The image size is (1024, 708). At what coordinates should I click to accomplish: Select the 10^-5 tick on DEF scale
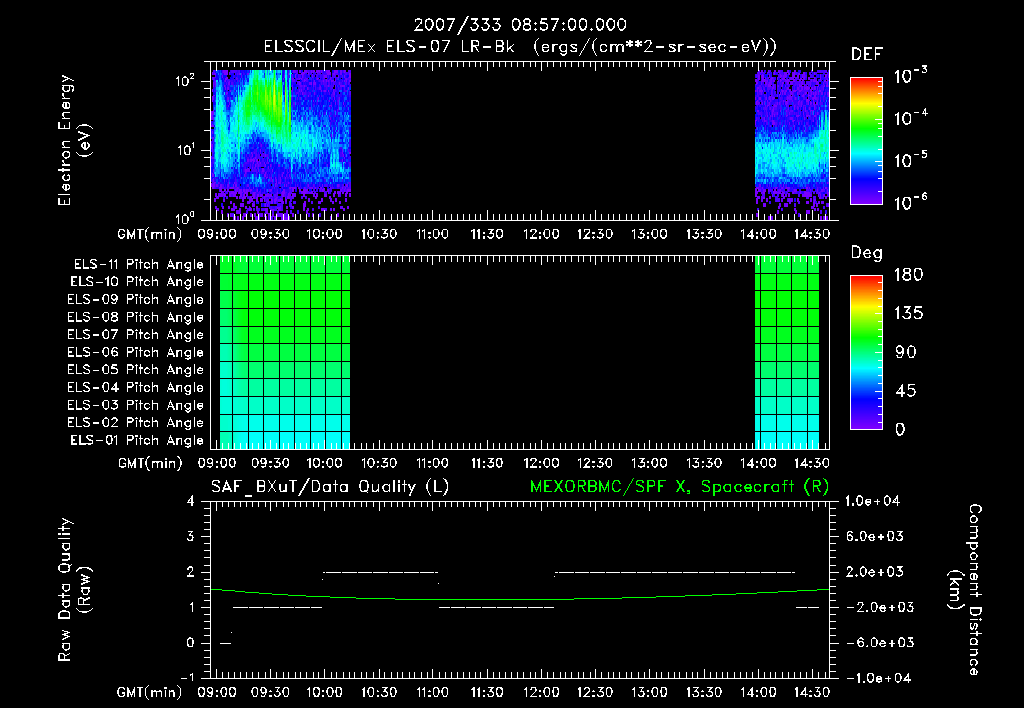(x=910, y=160)
